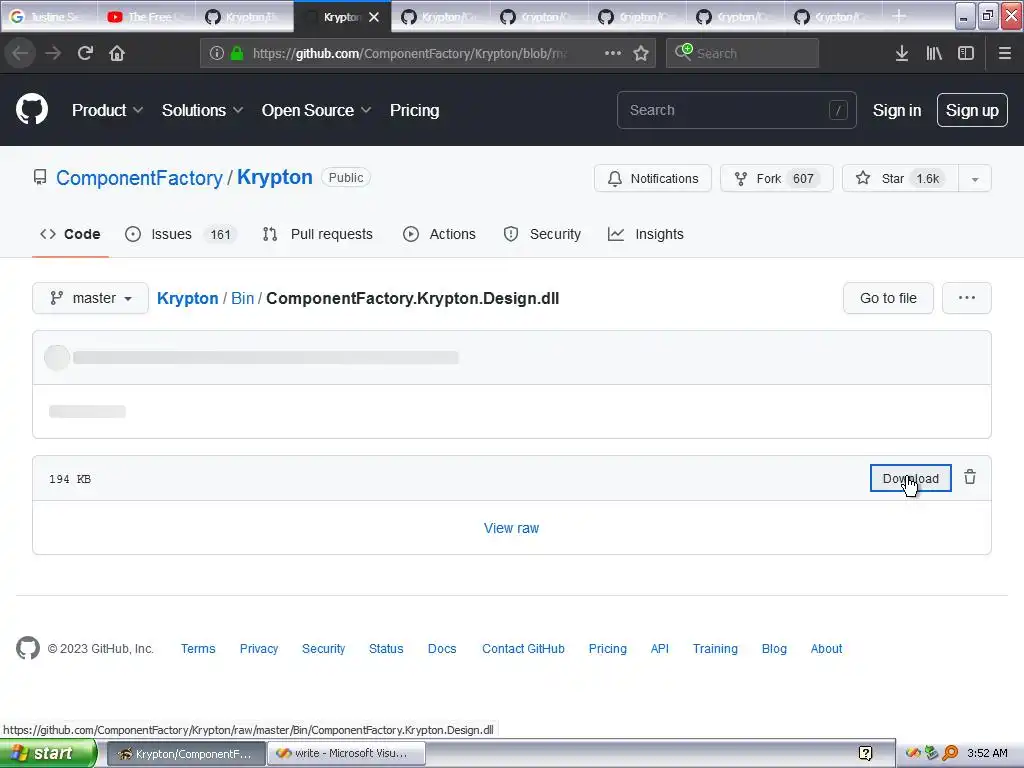Reload the current page

click(85, 53)
